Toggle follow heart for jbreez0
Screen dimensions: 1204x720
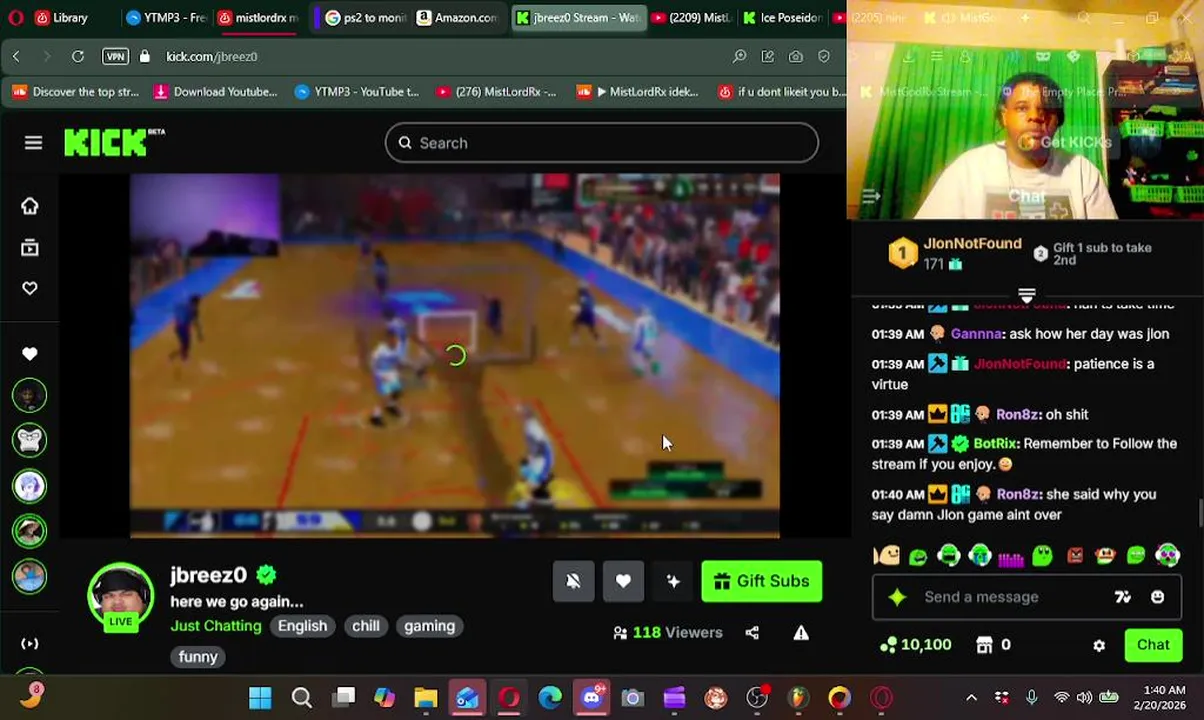[623, 581]
